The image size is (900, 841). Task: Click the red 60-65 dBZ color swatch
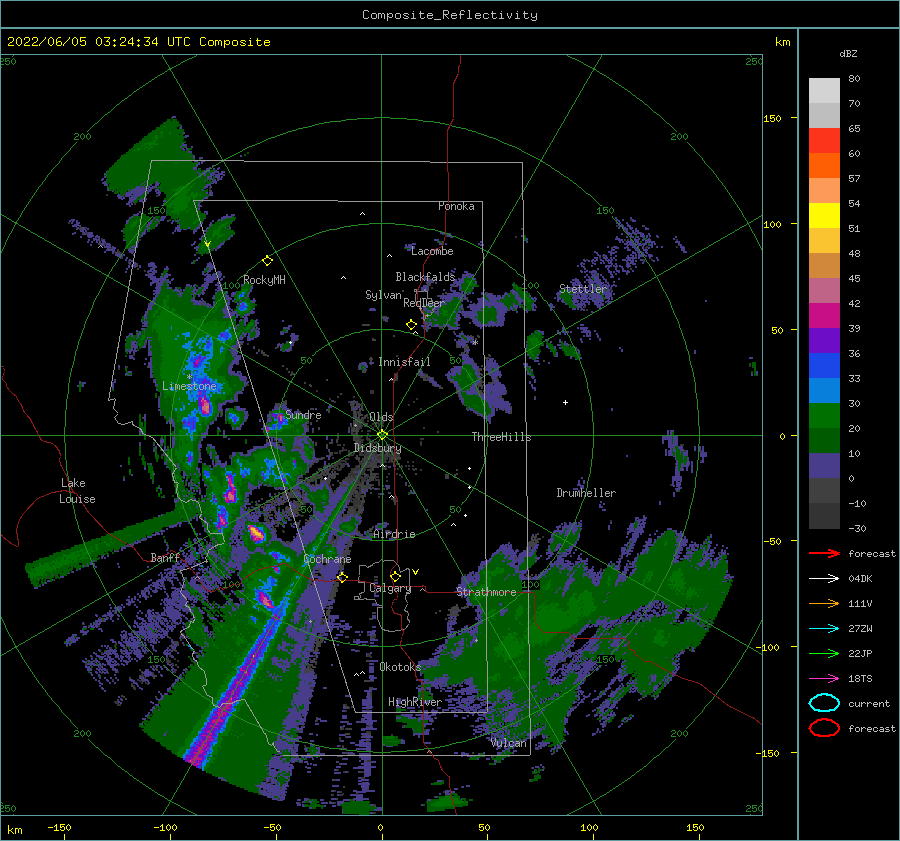824,141
